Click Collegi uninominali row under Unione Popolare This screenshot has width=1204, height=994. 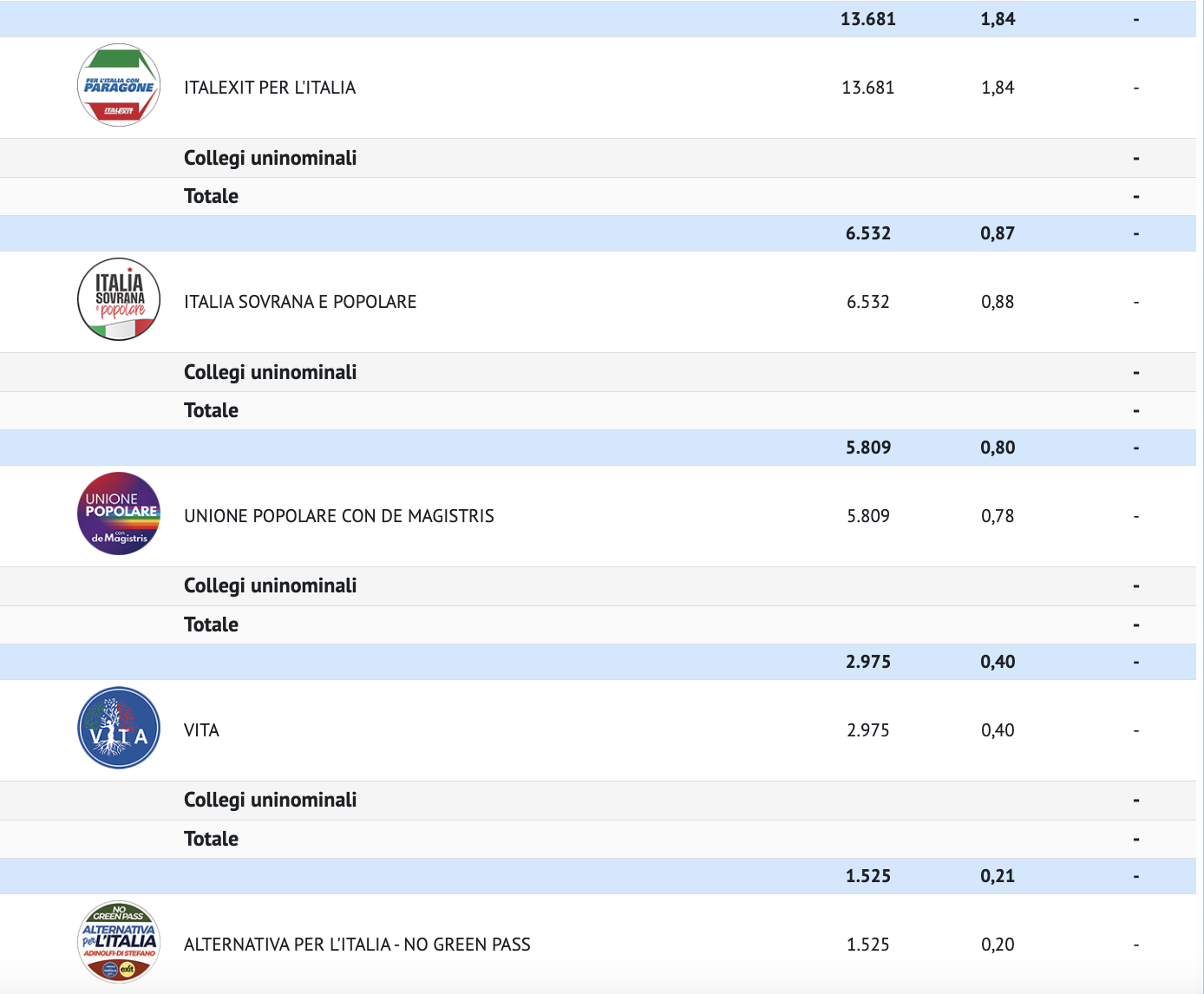[x=271, y=585]
